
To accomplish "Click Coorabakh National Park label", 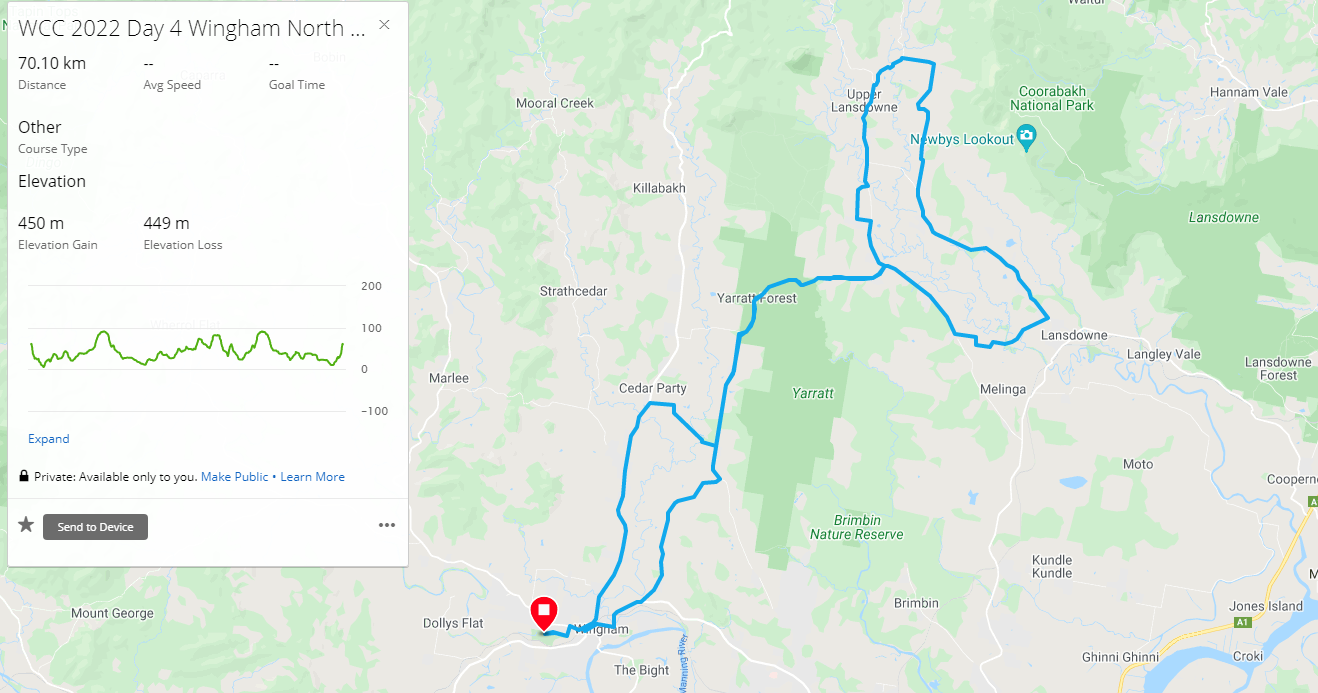I will point(1052,98).
